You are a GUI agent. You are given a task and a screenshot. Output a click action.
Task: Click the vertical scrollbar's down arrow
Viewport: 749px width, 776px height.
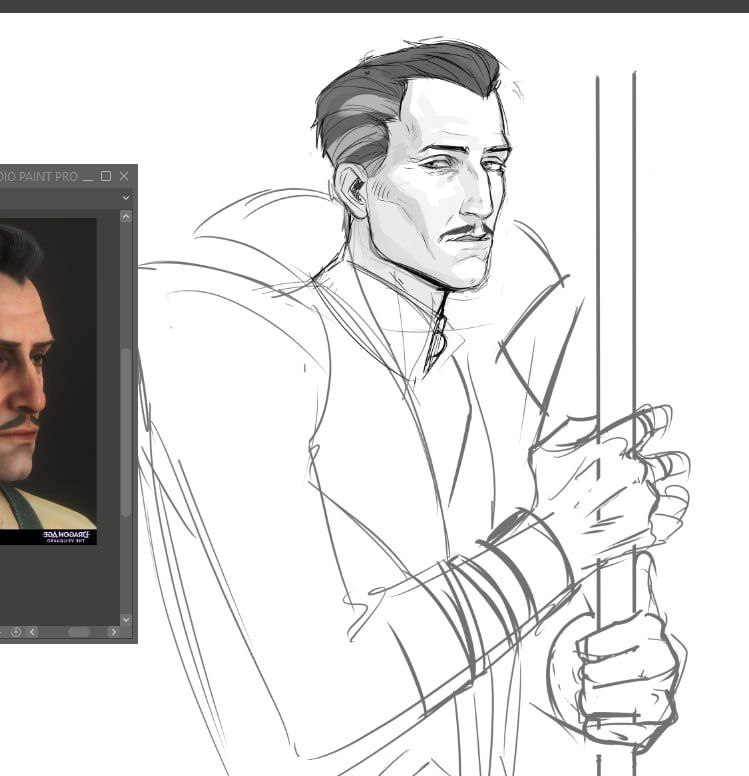pos(126,620)
